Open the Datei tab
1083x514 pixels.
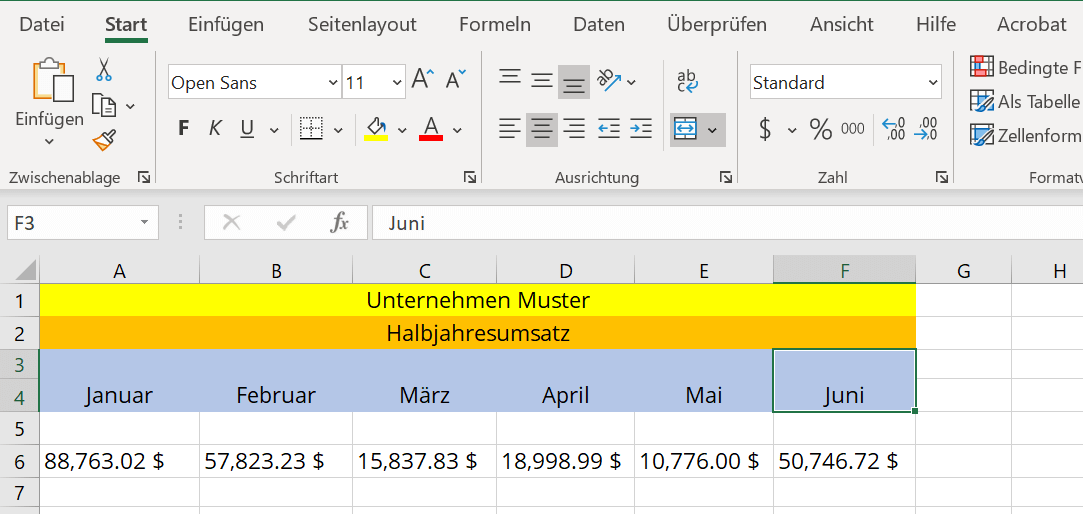coord(42,25)
